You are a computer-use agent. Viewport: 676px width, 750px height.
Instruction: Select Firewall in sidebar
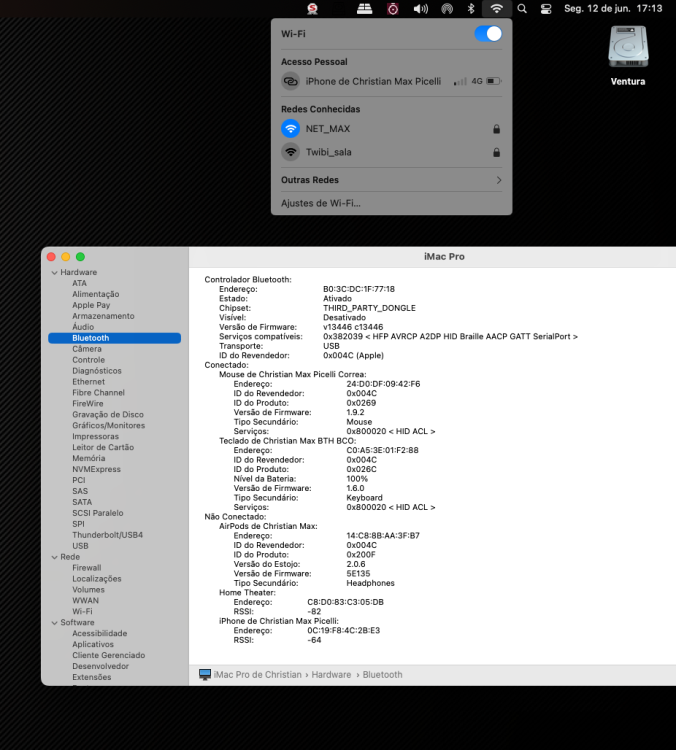coord(87,568)
